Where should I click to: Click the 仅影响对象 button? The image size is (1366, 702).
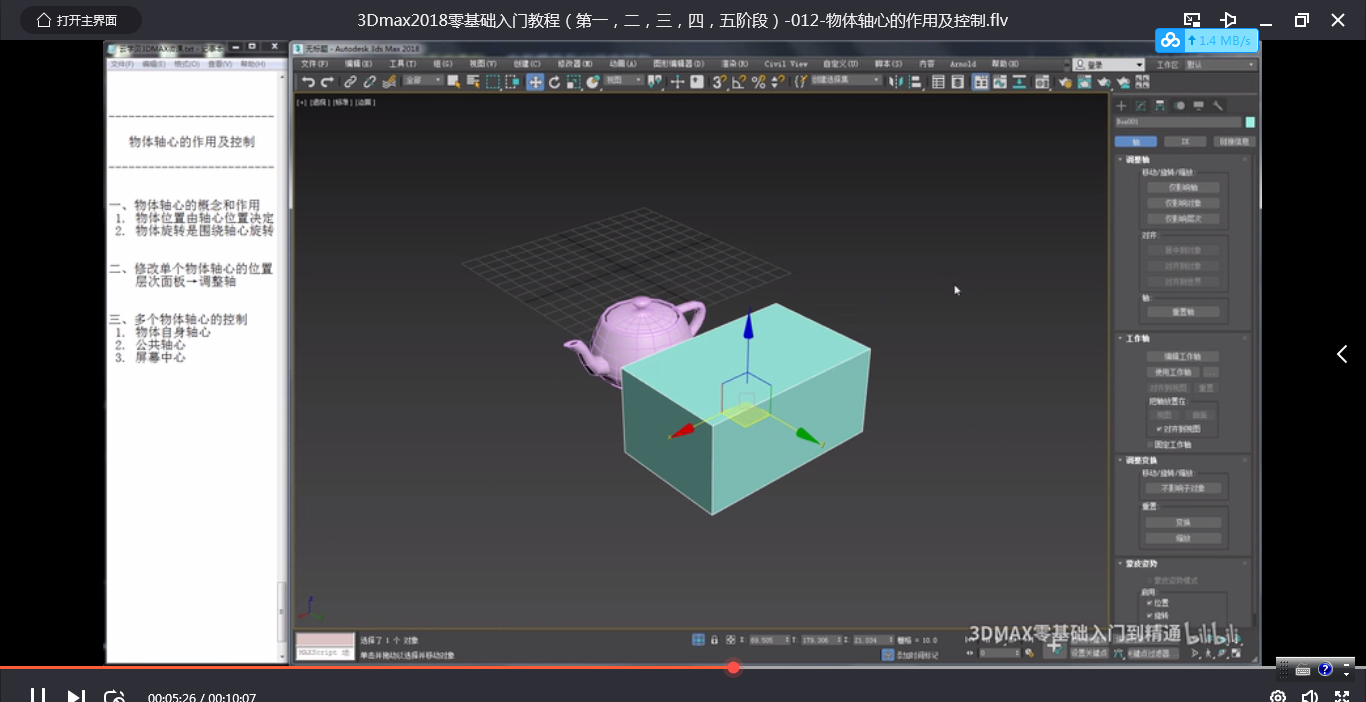click(1183, 203)
